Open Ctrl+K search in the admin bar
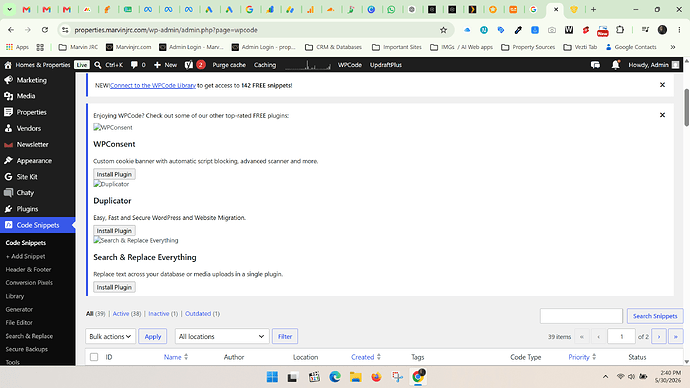The height and width of the screenshot is (388, 690). [x=108, y=65]
